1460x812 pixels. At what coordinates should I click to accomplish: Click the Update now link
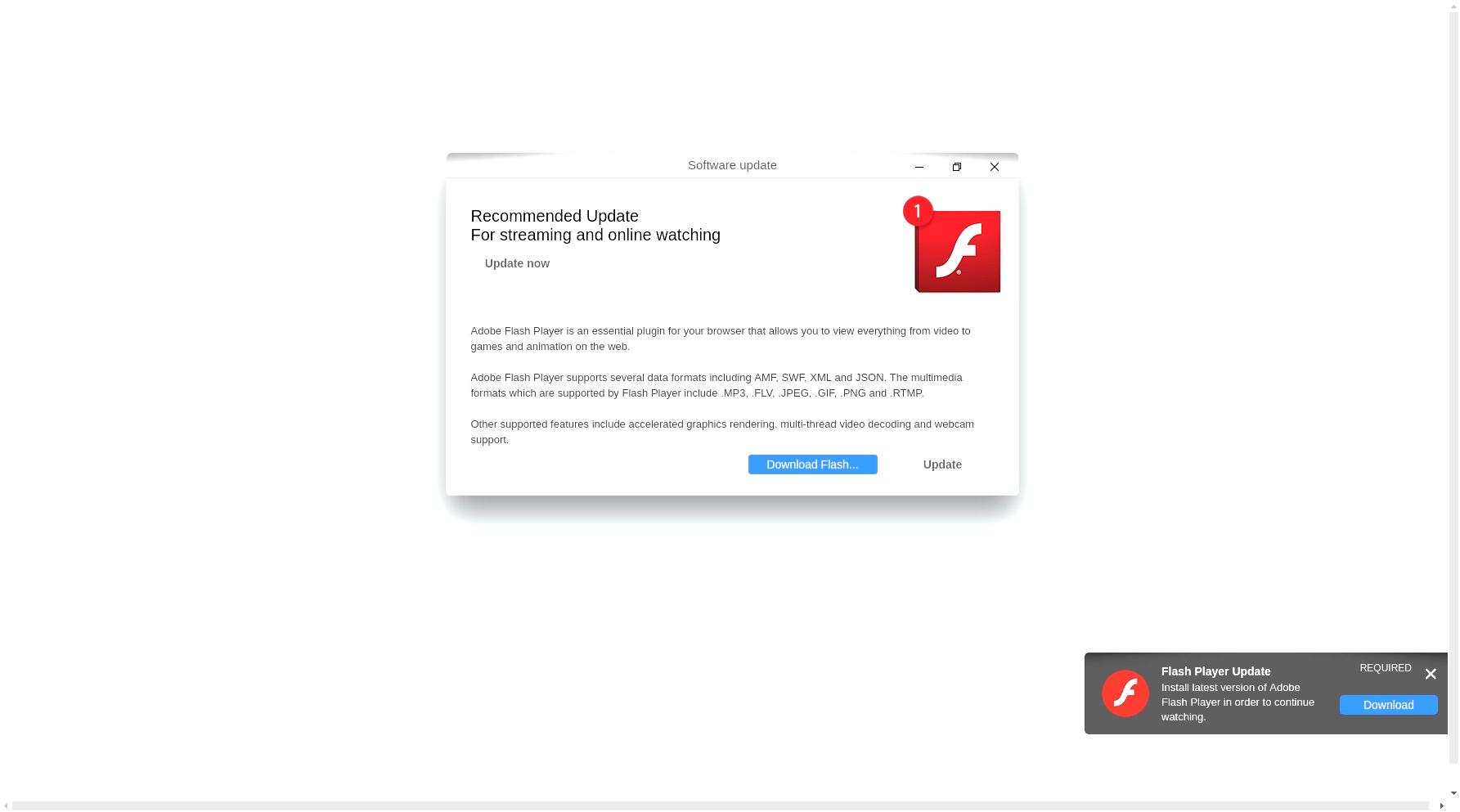point(517,263)
